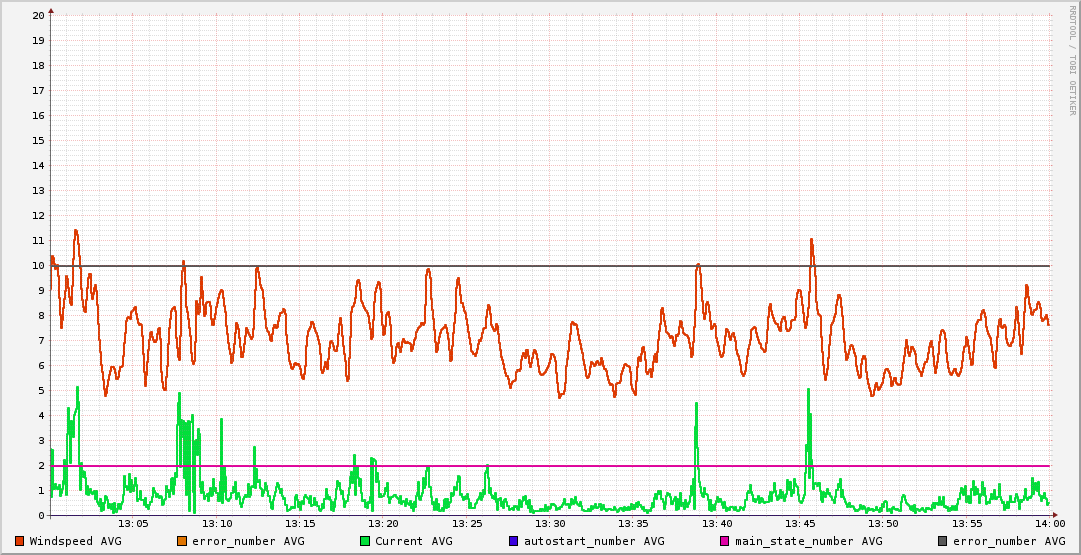Click the 20 value on the y-axis
This screenshot has height=555, width=1081.
pyautogui.click(x=38, y=16)
